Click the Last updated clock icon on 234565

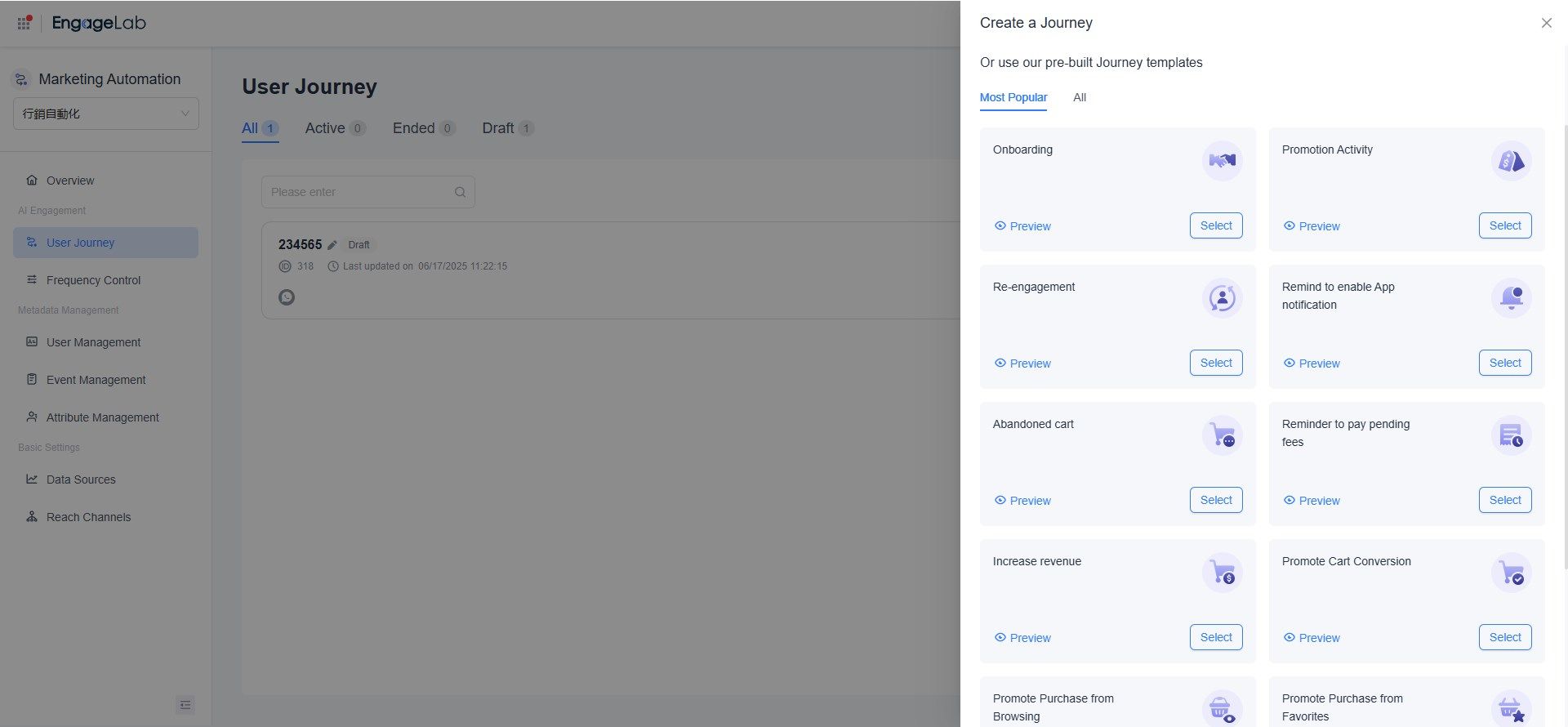(332, 266)
